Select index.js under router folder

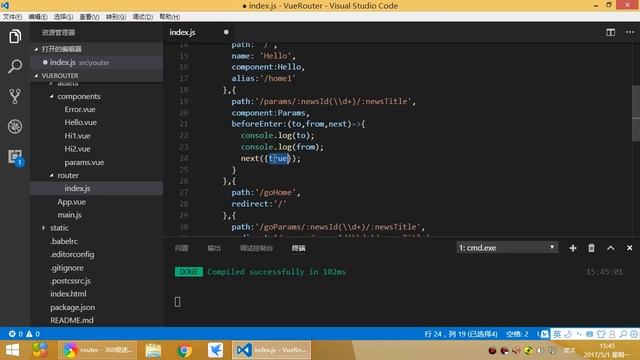tap(77, 188)
